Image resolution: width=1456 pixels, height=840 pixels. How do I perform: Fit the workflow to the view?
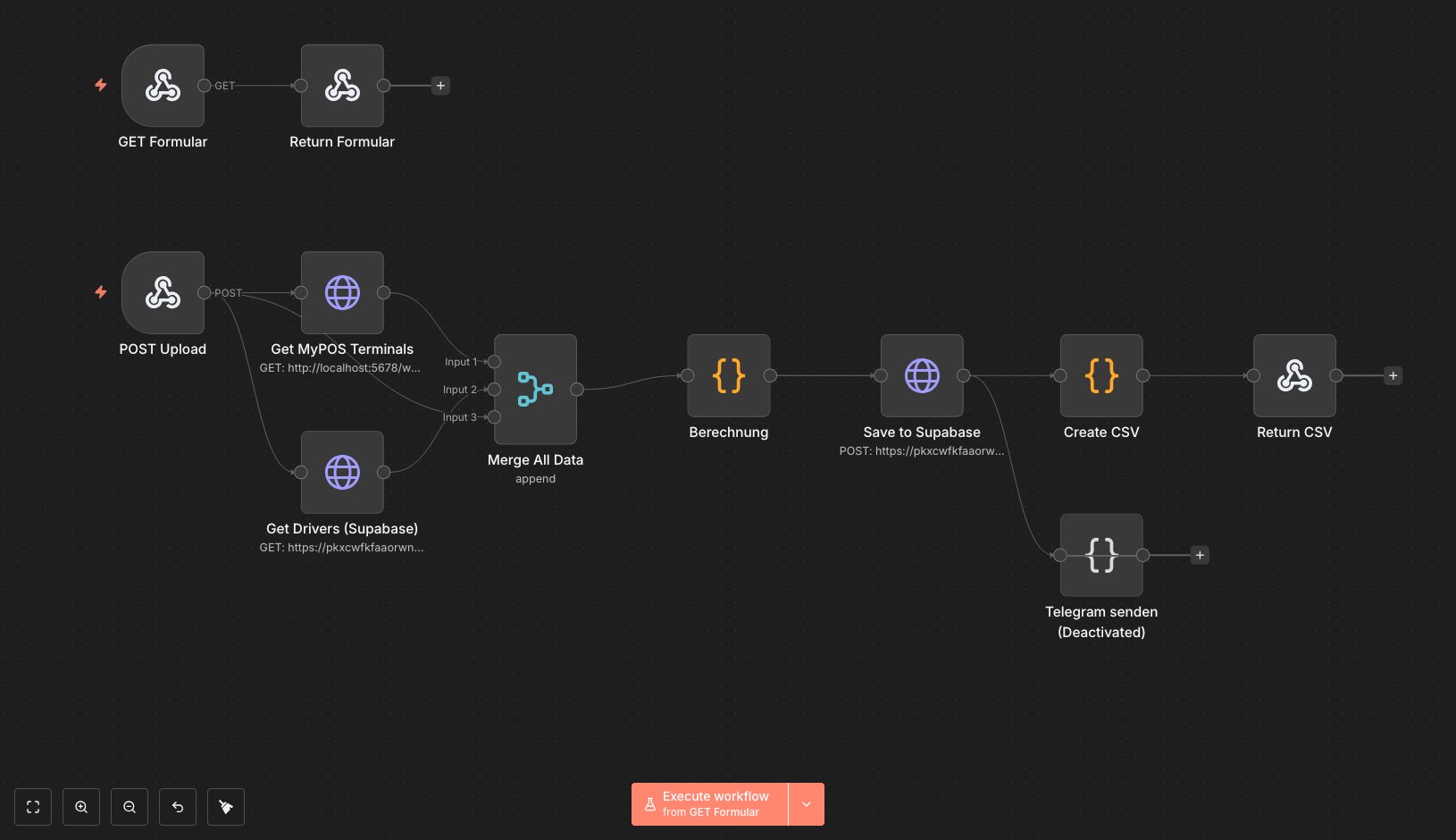tap(33, 806)
